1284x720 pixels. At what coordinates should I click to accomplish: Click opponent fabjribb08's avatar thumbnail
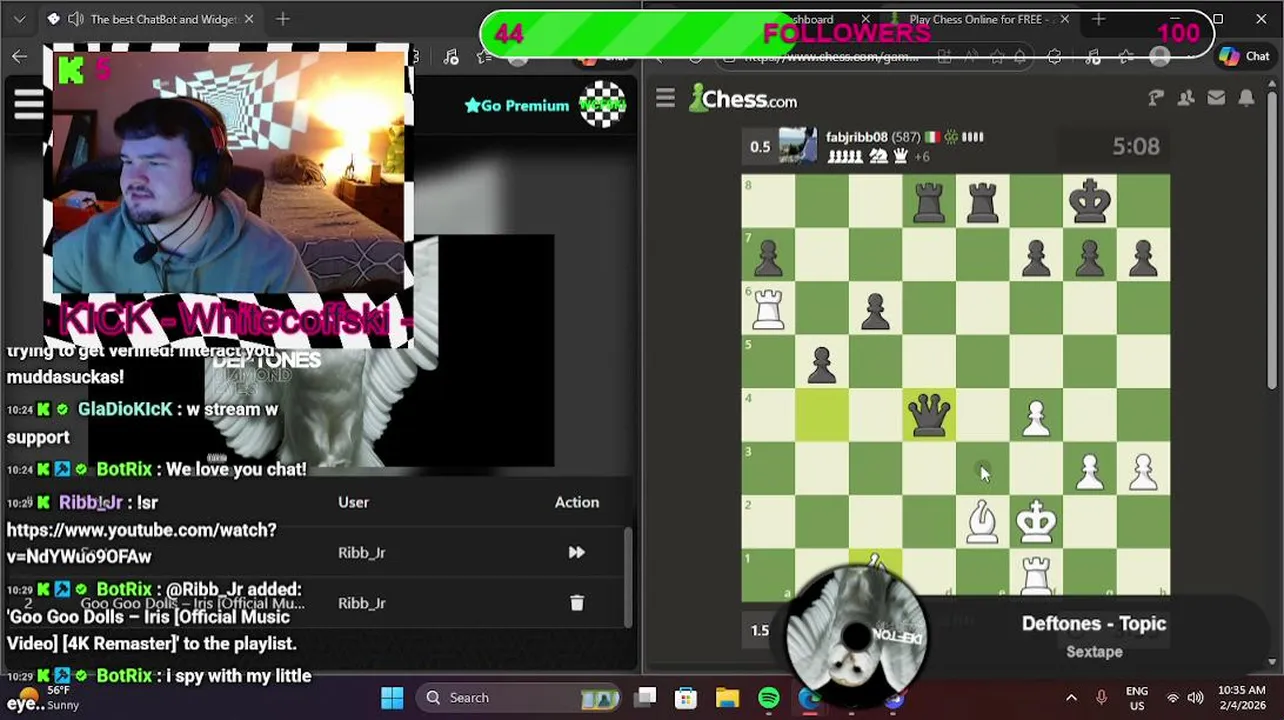coord(798,146)
